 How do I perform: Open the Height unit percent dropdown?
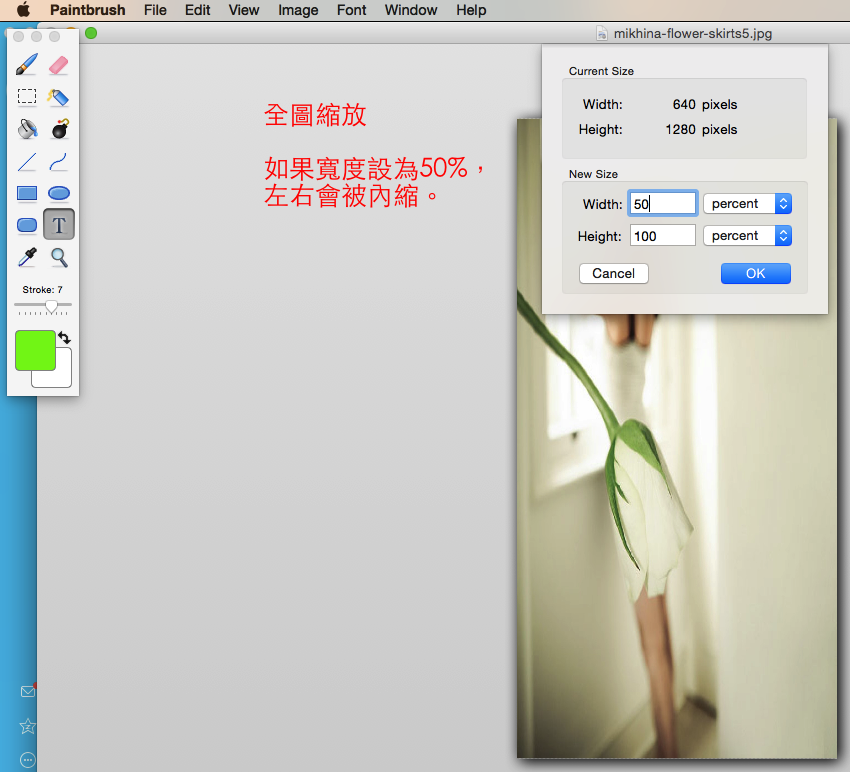coord(748,236)
